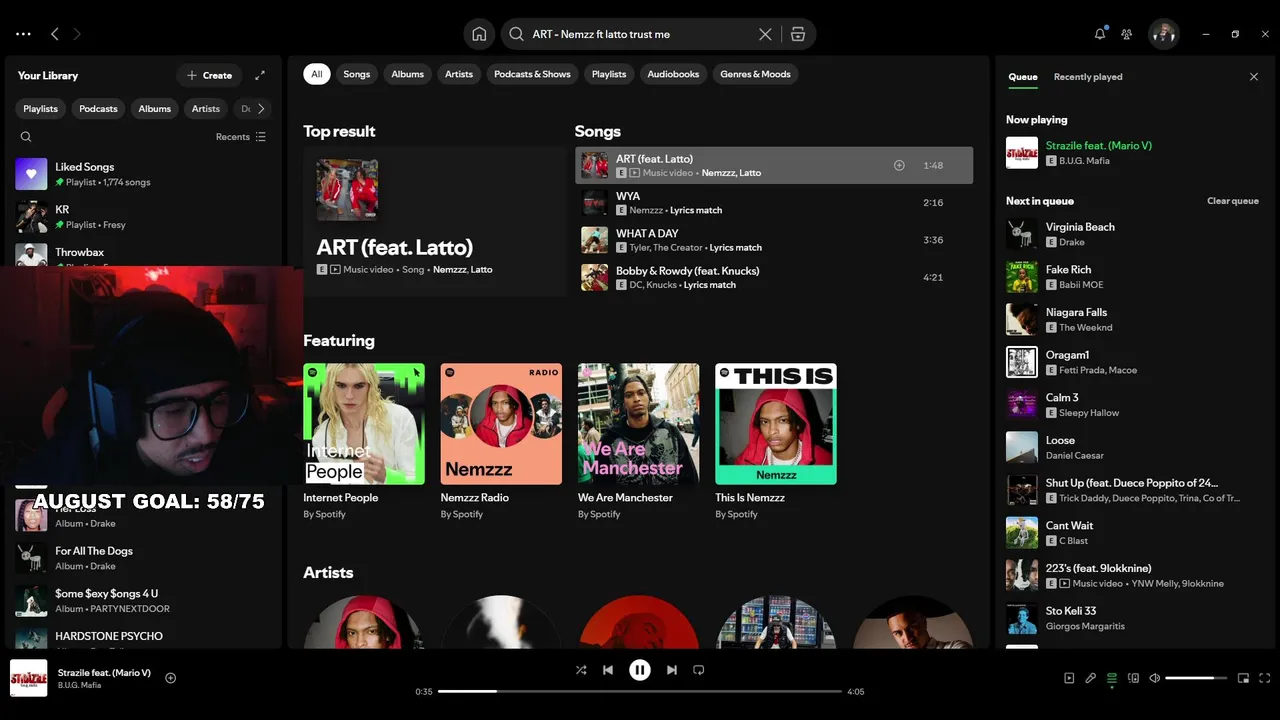This screenshot has width=1280, height=720.
Task: Open the Liked Songs playlist
Action: click(x=142, y=174)
